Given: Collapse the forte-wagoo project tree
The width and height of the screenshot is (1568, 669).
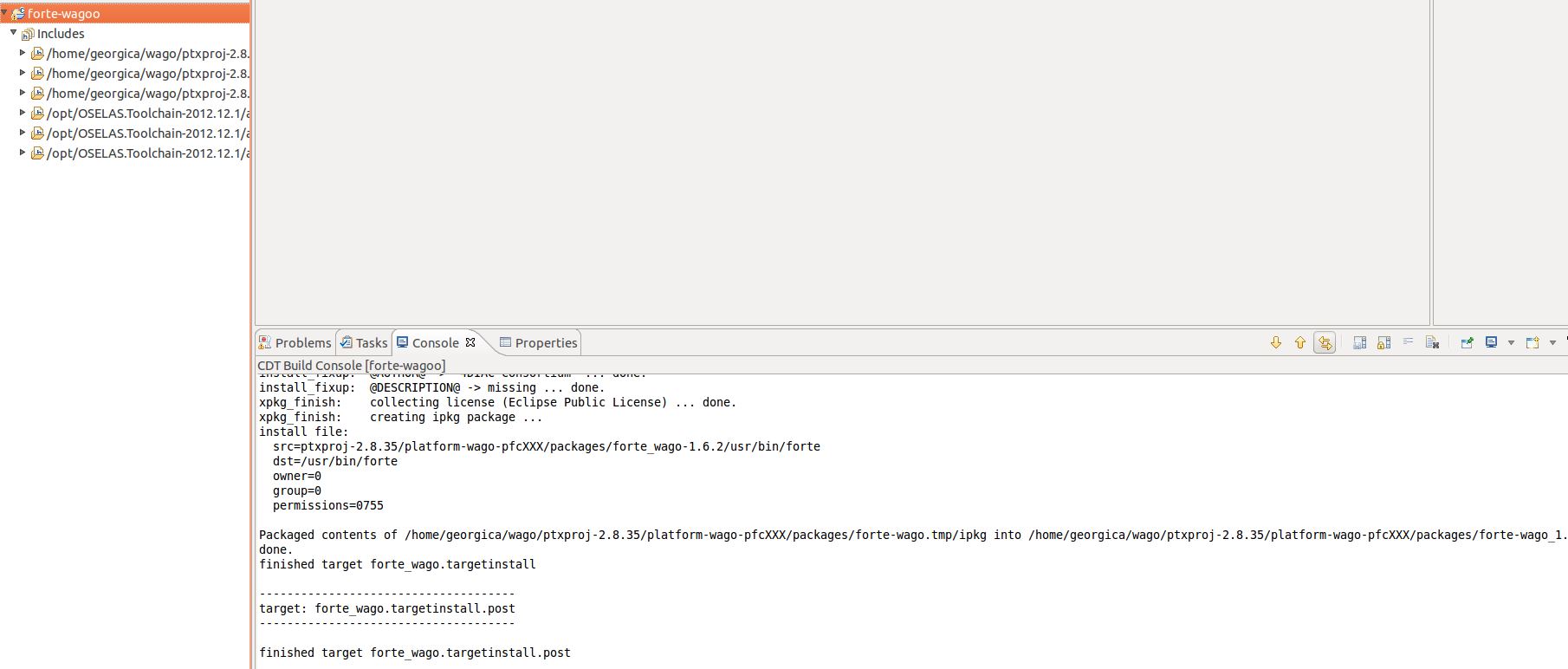Looking at the screenshot, I should pyautogui.click(x=5, y=14).
